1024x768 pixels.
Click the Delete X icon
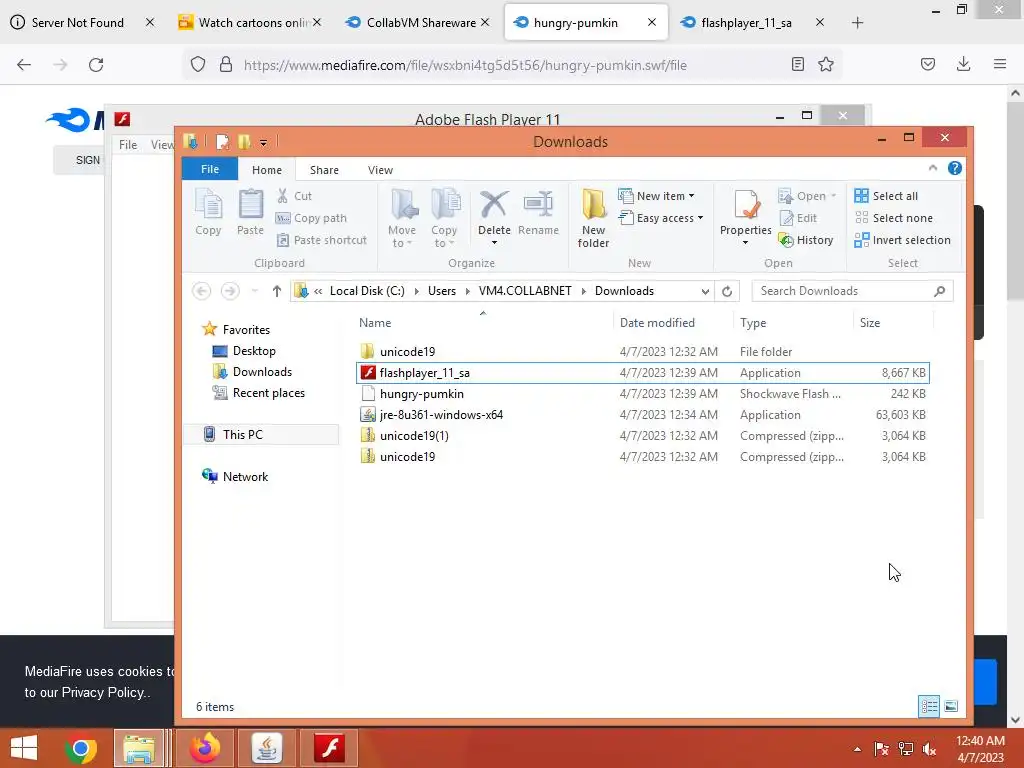(x=494, y=205)
